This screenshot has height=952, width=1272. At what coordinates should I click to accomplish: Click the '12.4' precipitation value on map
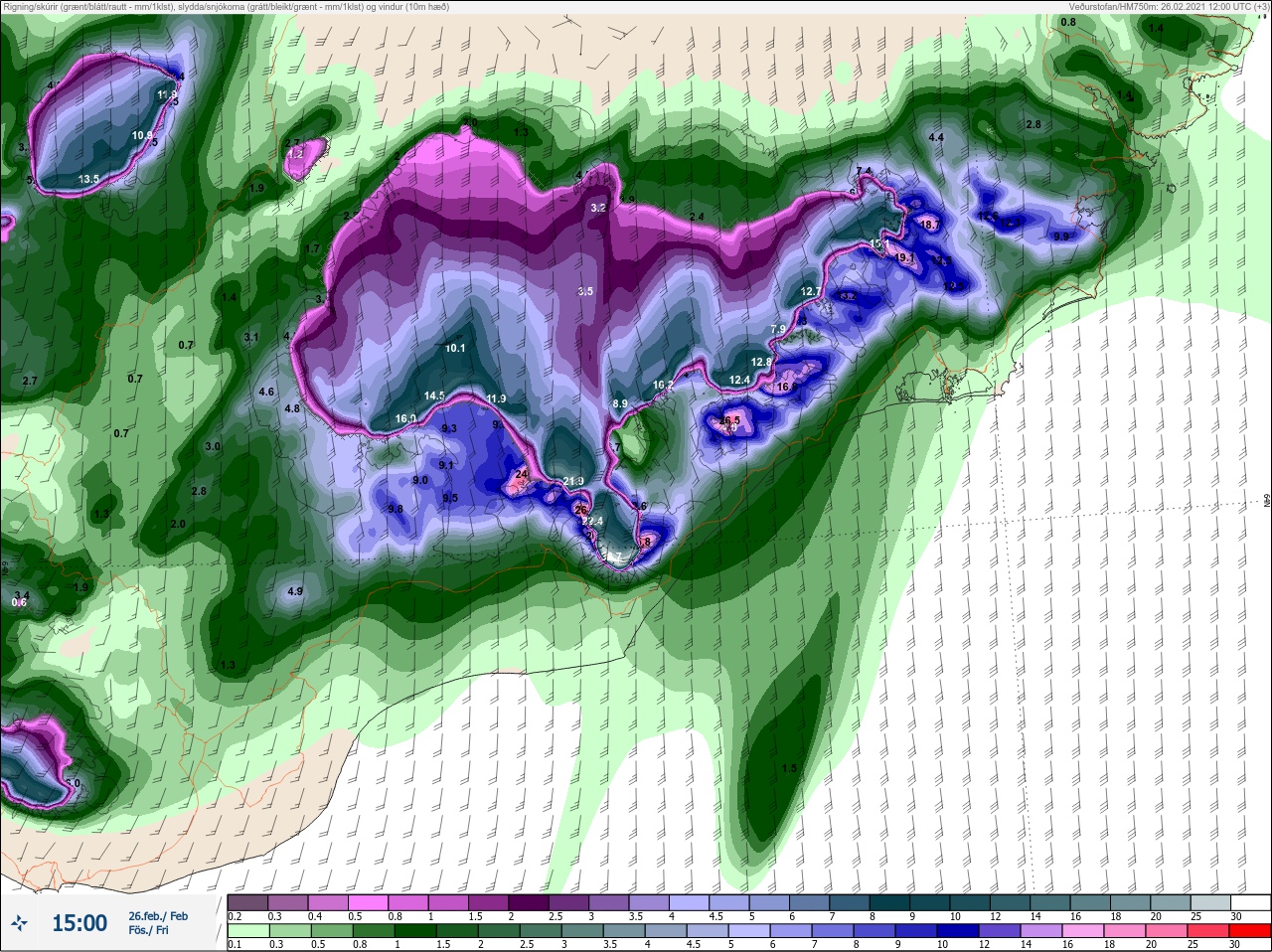click(739, 380)
